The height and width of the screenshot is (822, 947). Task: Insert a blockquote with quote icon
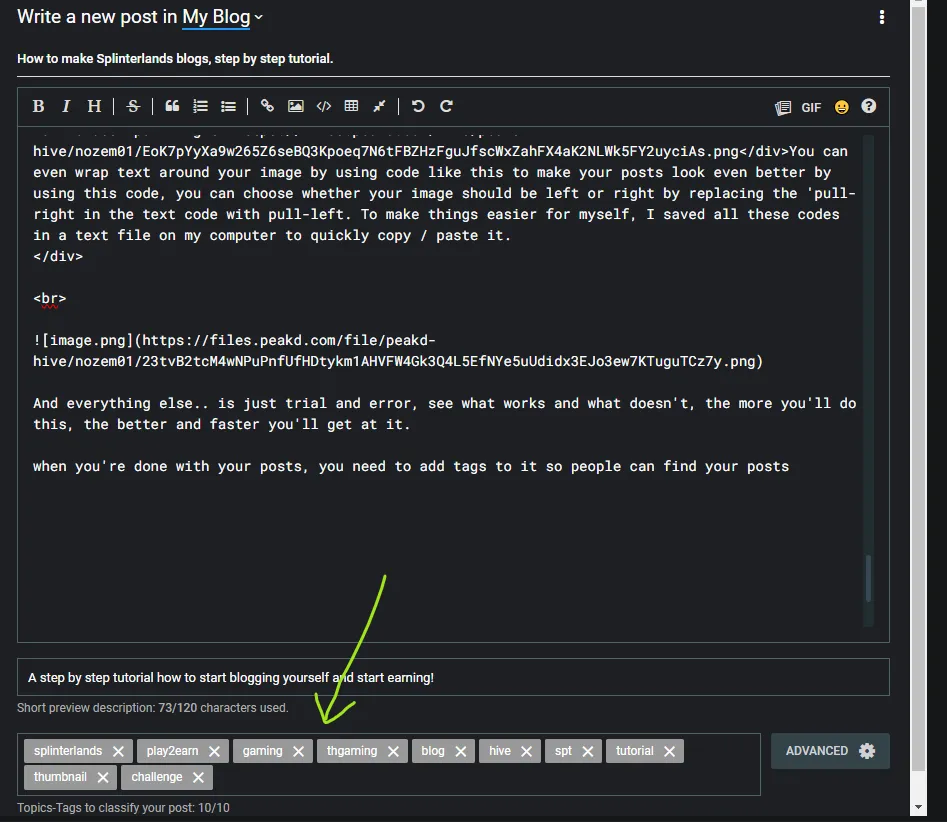[172, 106]
